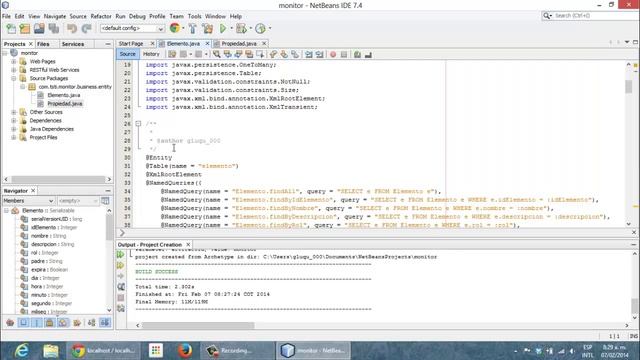The width and height of the screenshot is (640, 360).
Task: Click the Redo arrow in the main toolbar
Action: 86,29
